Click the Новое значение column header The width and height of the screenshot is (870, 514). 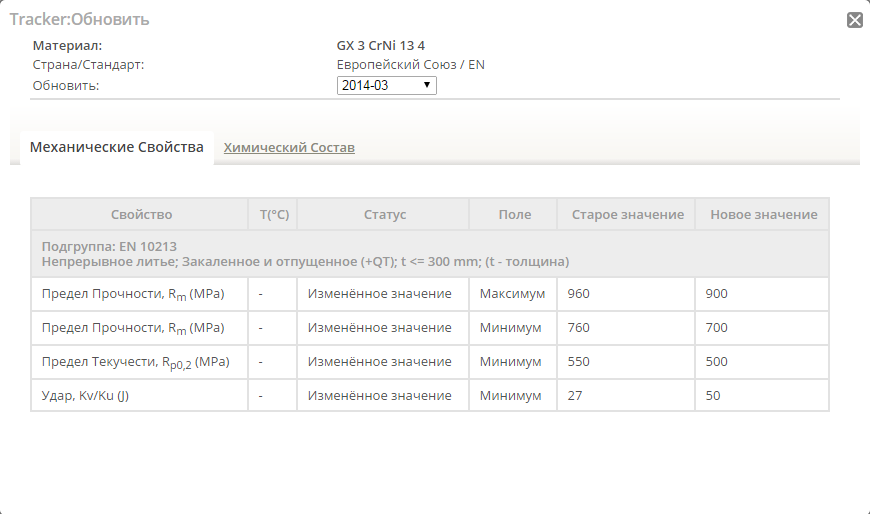point(762,214)
